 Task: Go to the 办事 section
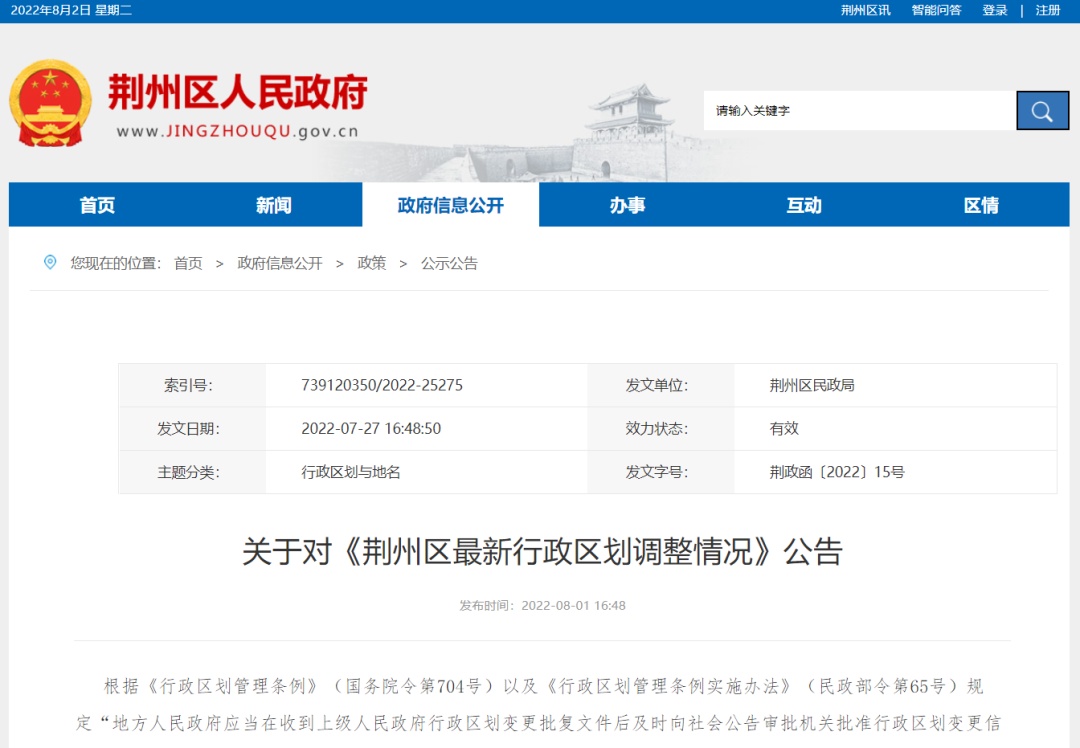click(627, 205)
